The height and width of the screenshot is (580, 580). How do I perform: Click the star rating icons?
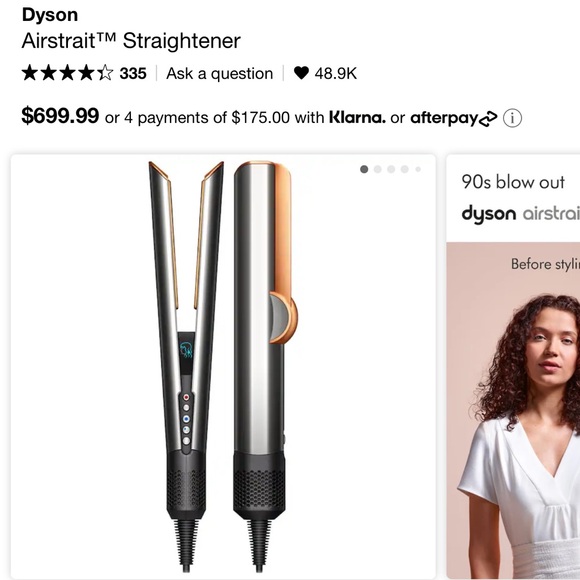(67, 73)
